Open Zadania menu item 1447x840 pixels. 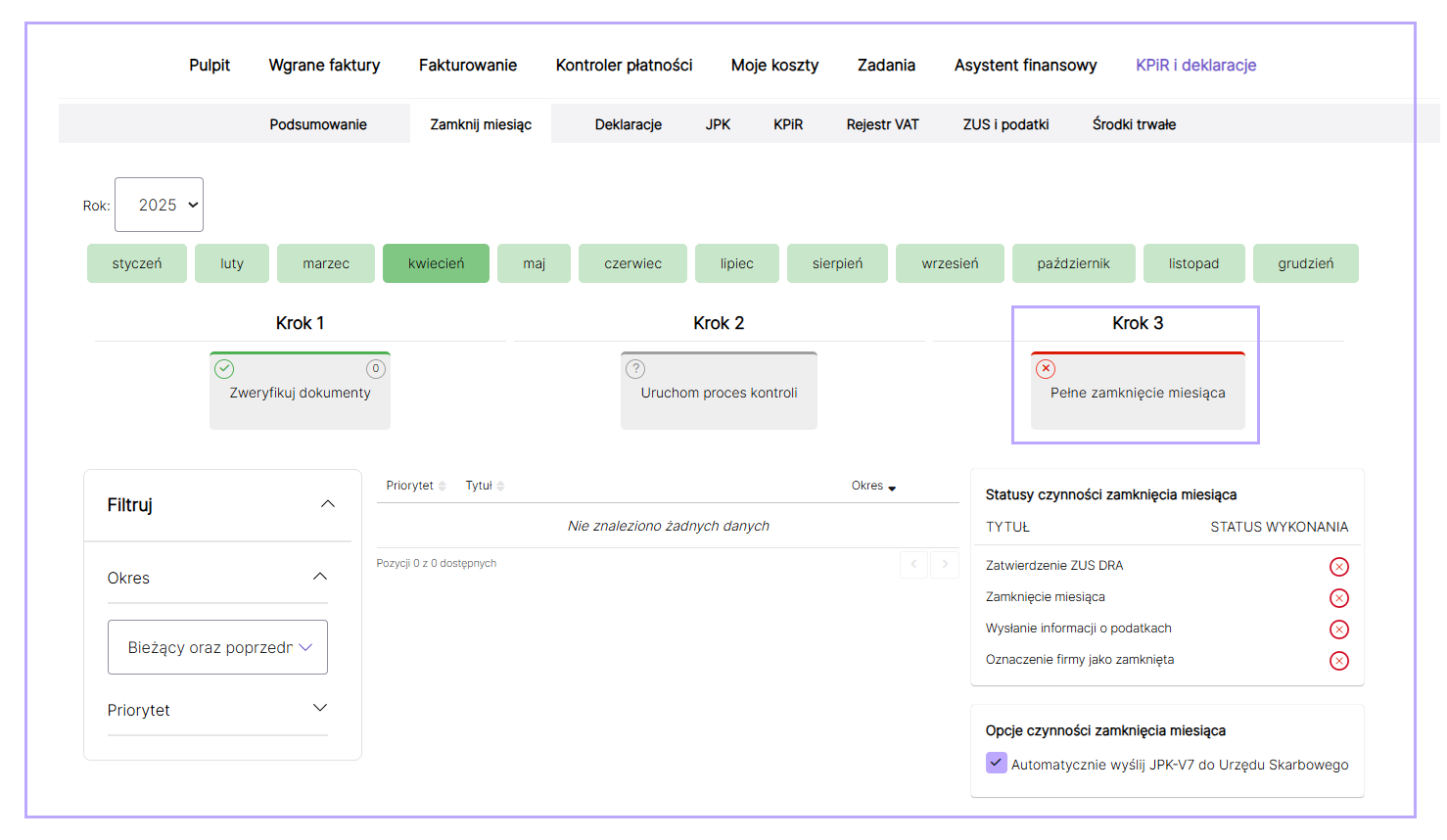[x=886, y=65]
